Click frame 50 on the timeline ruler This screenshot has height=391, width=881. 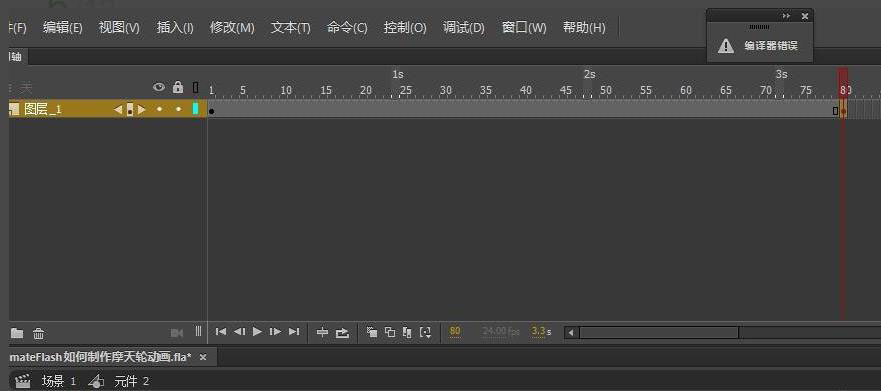[606, 90]
